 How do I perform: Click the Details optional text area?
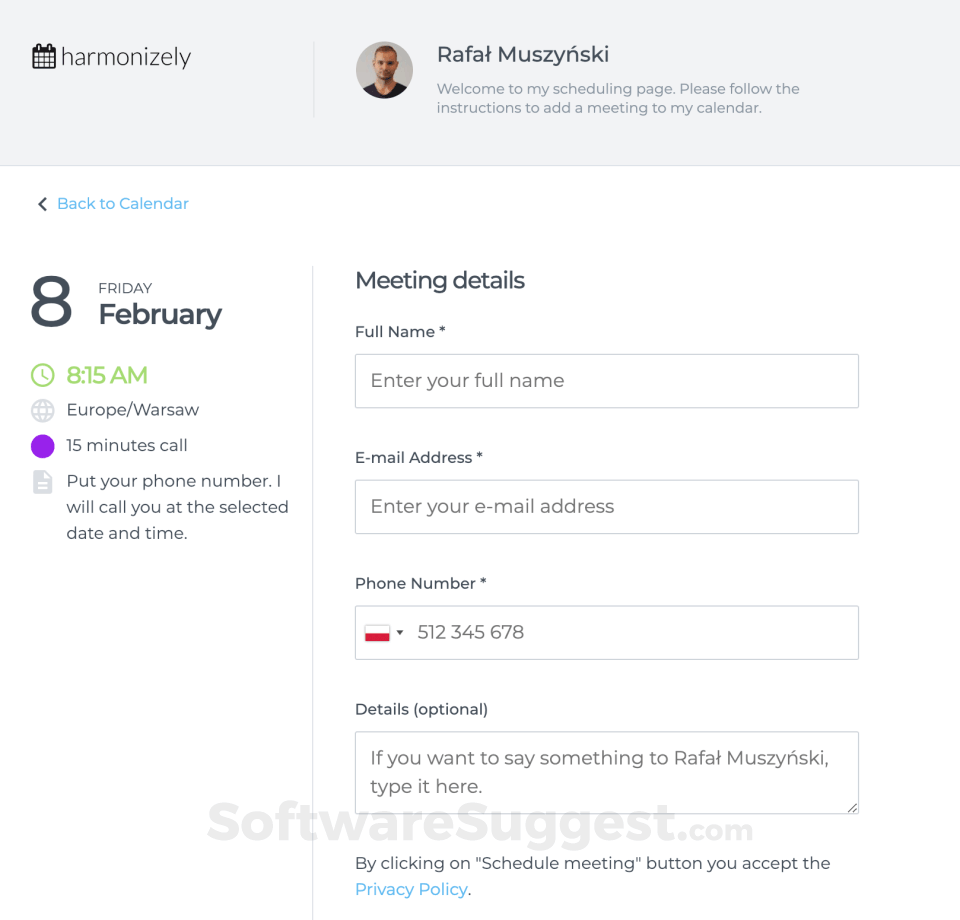click(x=606, y=772)
